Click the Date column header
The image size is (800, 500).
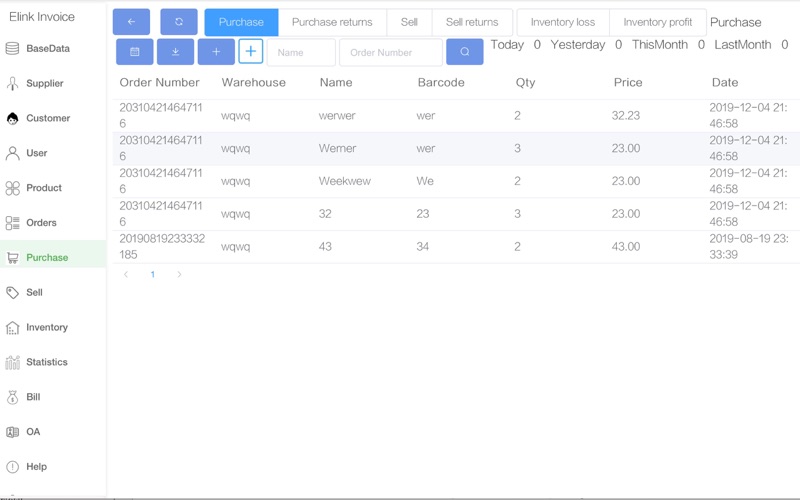click(725, 83)
